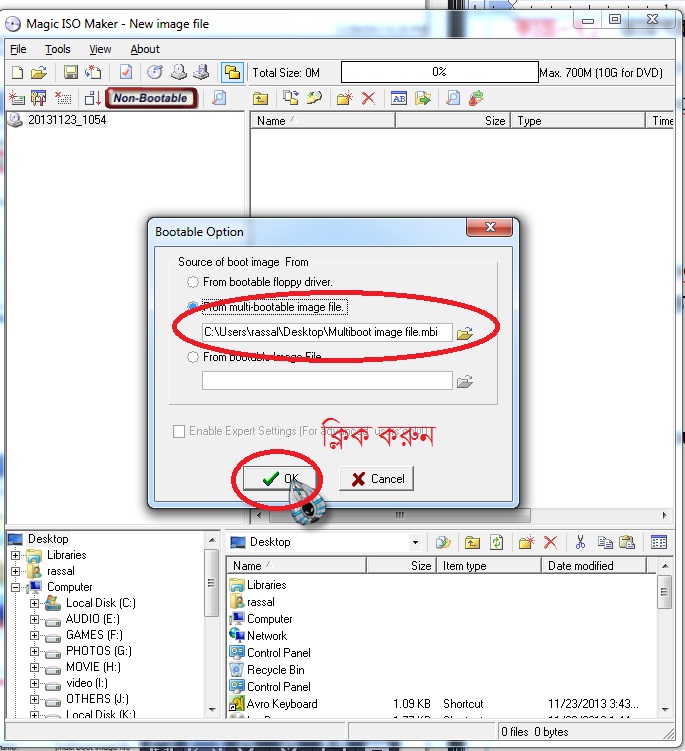The height and width of the screenshot is (751, 685).
Task: Expand the PHOTOS (G:) drive node
Action: tap(34, 651)
